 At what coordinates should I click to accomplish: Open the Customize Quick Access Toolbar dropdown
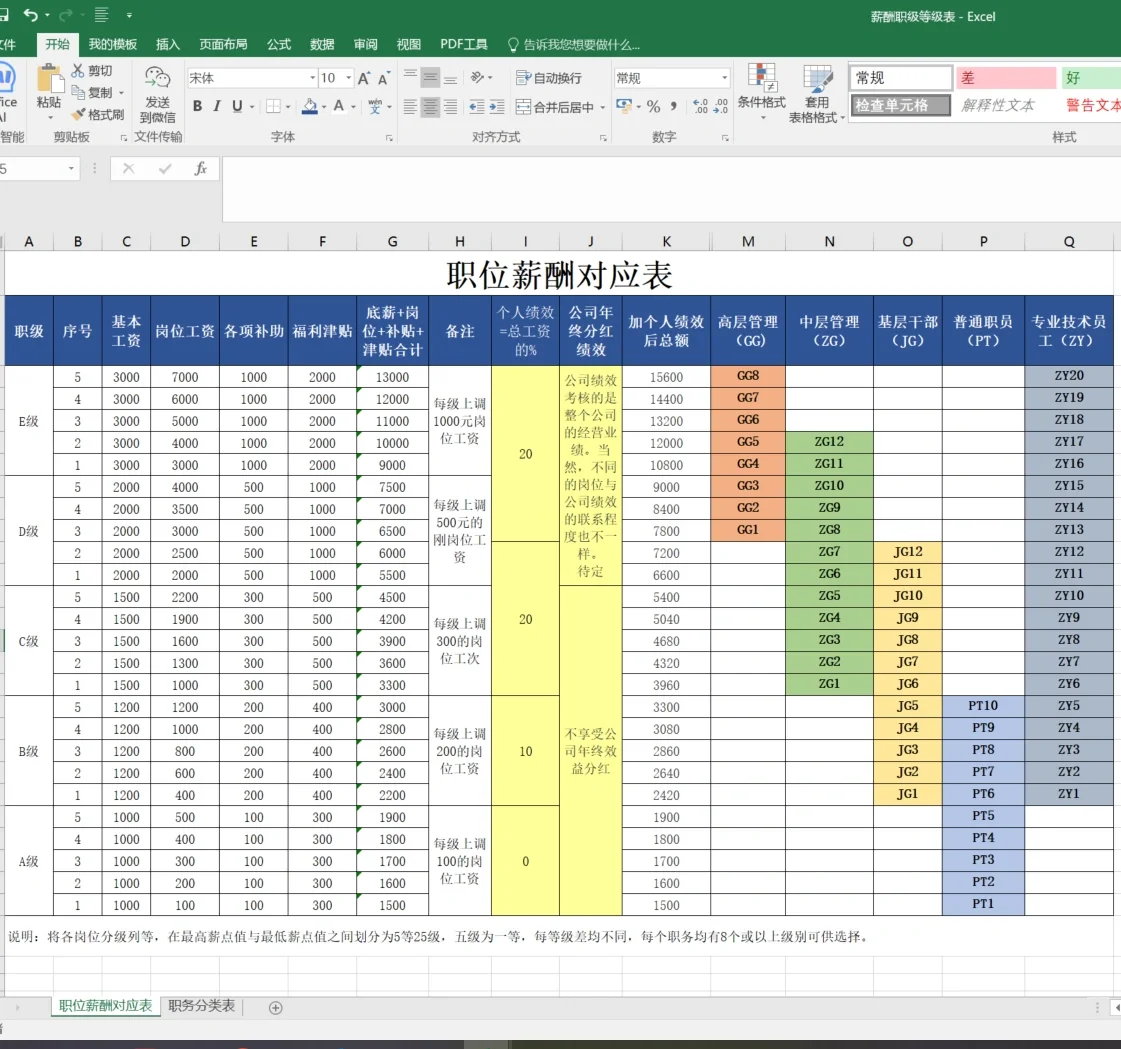tap(129, 15)
